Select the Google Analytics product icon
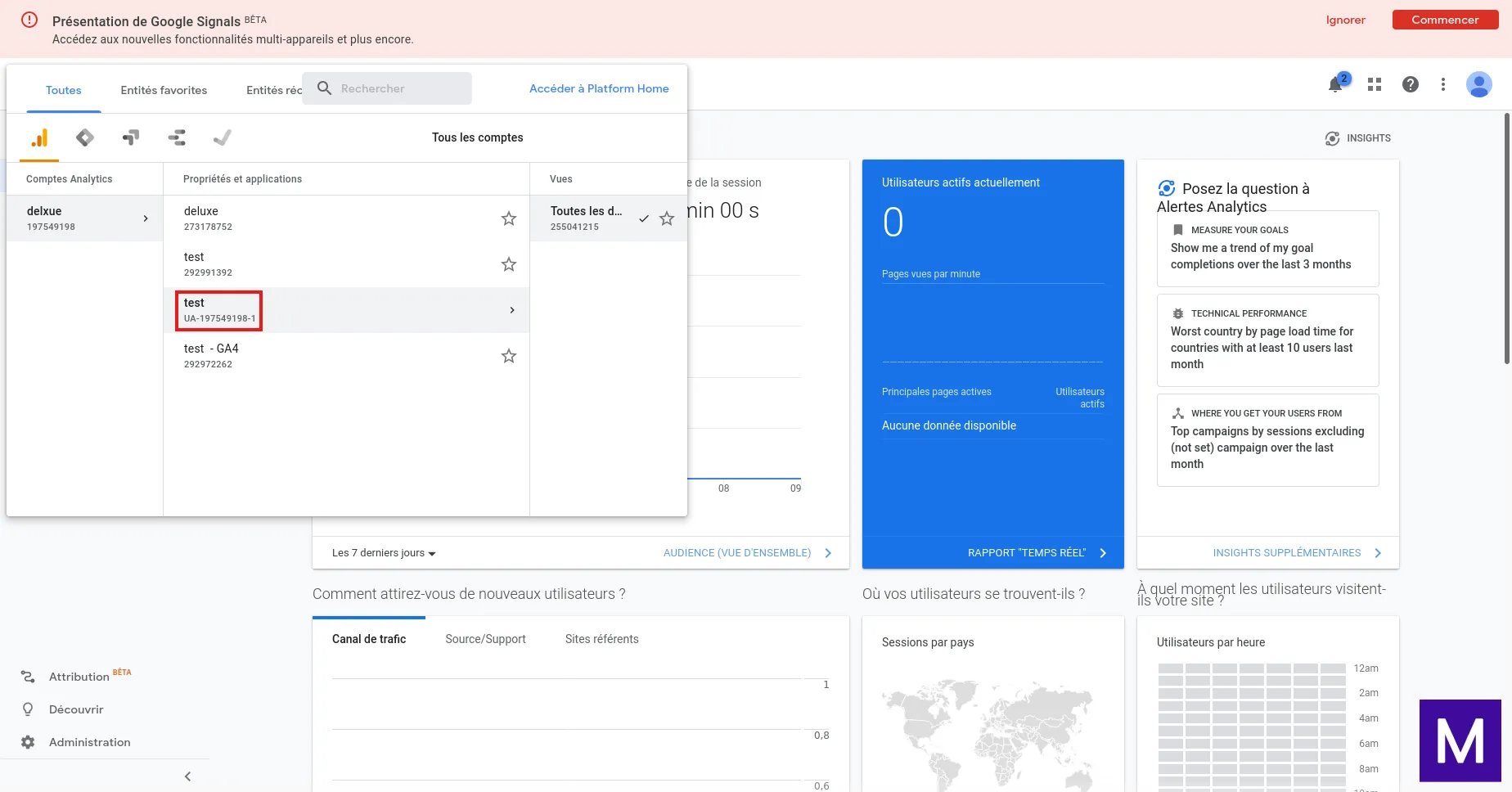Viewport: 1512px width, 792px height. (x=39, y=137)
